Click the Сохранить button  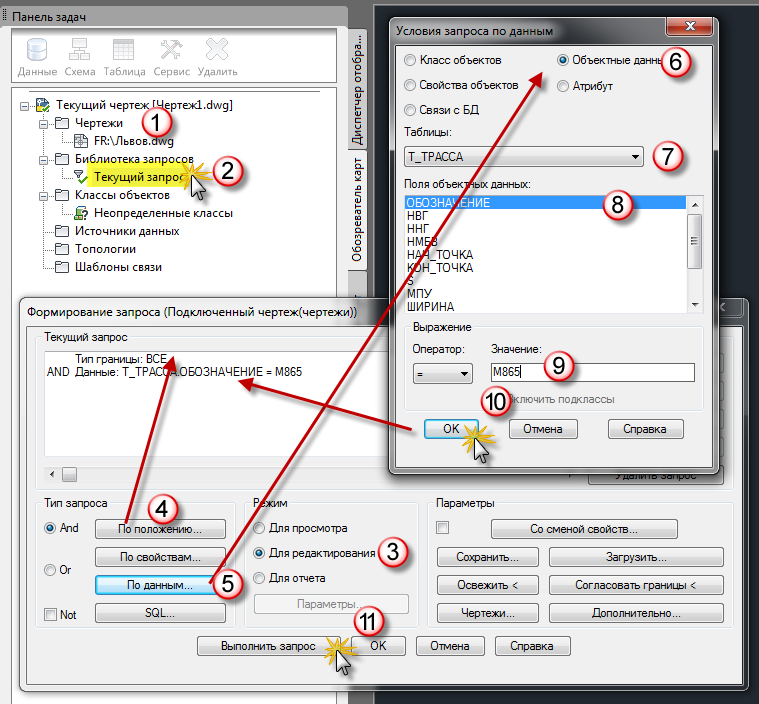[x=487, y=557]
